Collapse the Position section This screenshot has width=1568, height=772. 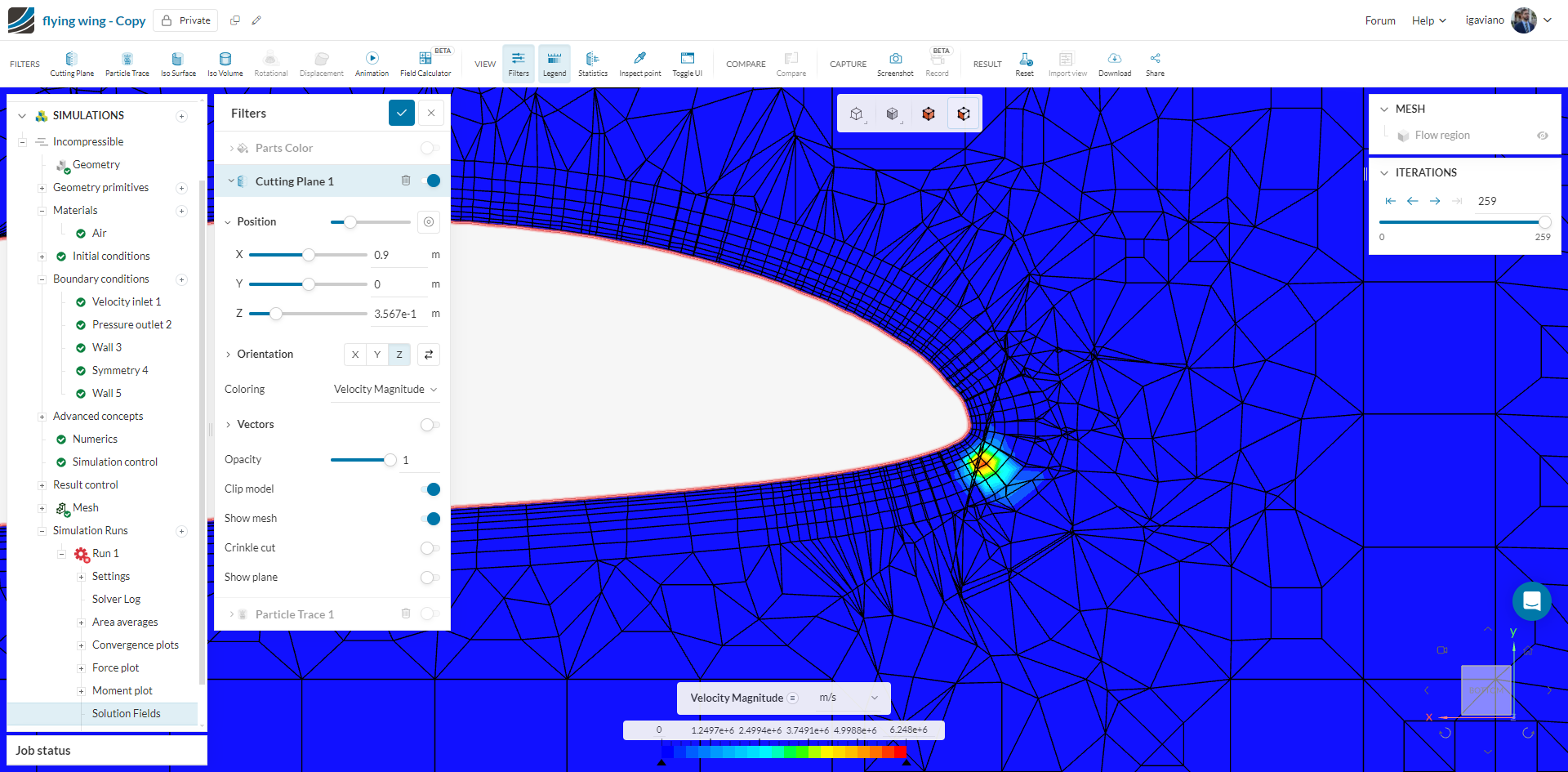pyautogui.click(x=228, y=222)
